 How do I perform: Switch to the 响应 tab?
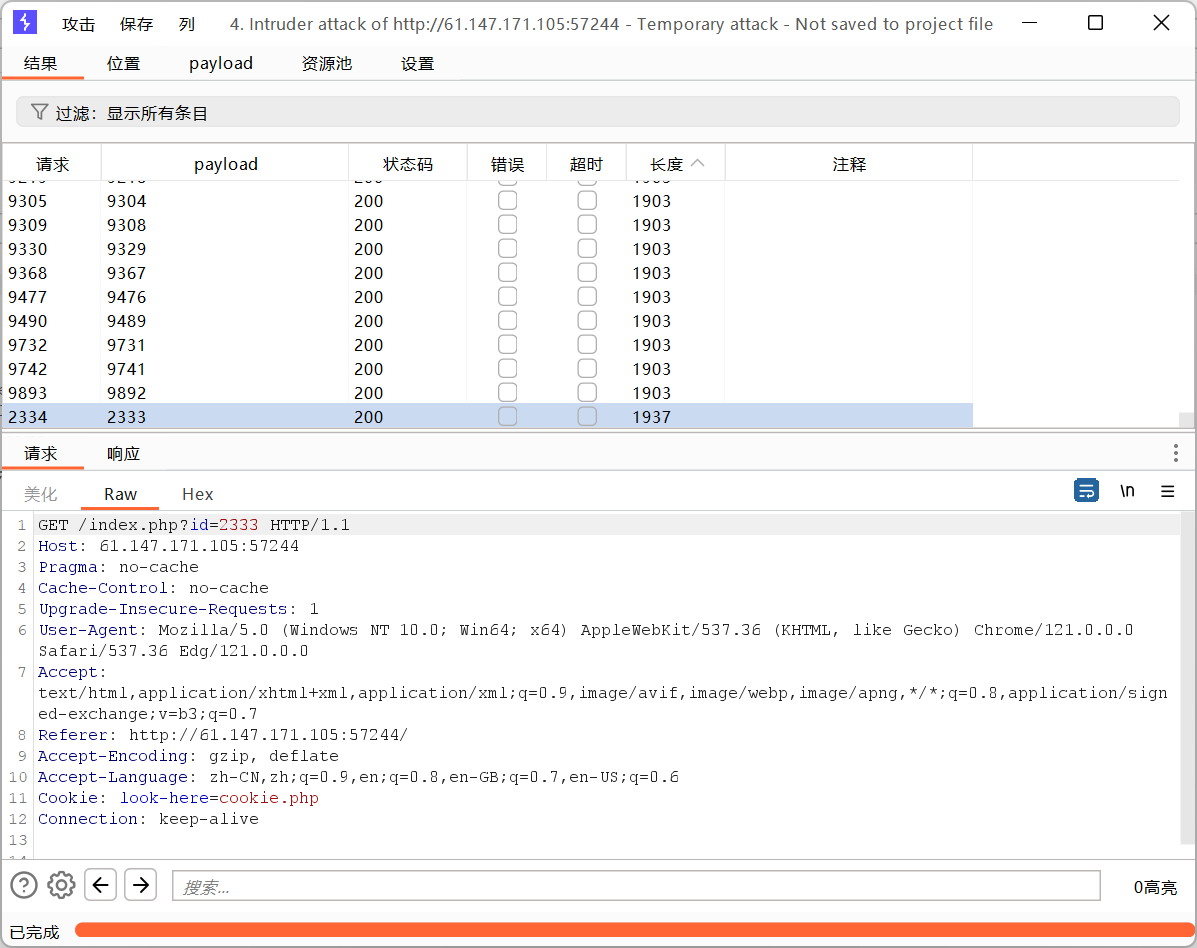123,453
